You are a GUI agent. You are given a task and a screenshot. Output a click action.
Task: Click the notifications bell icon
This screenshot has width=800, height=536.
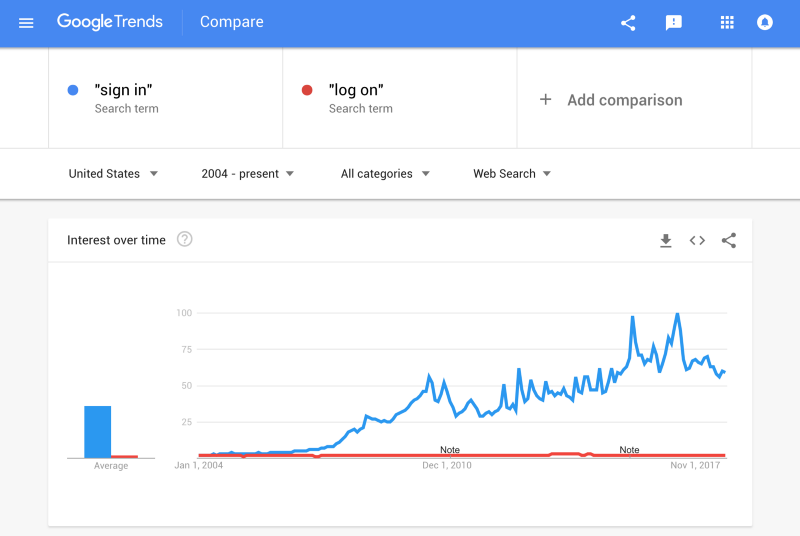pyautogui.click(x=764, y=22)
